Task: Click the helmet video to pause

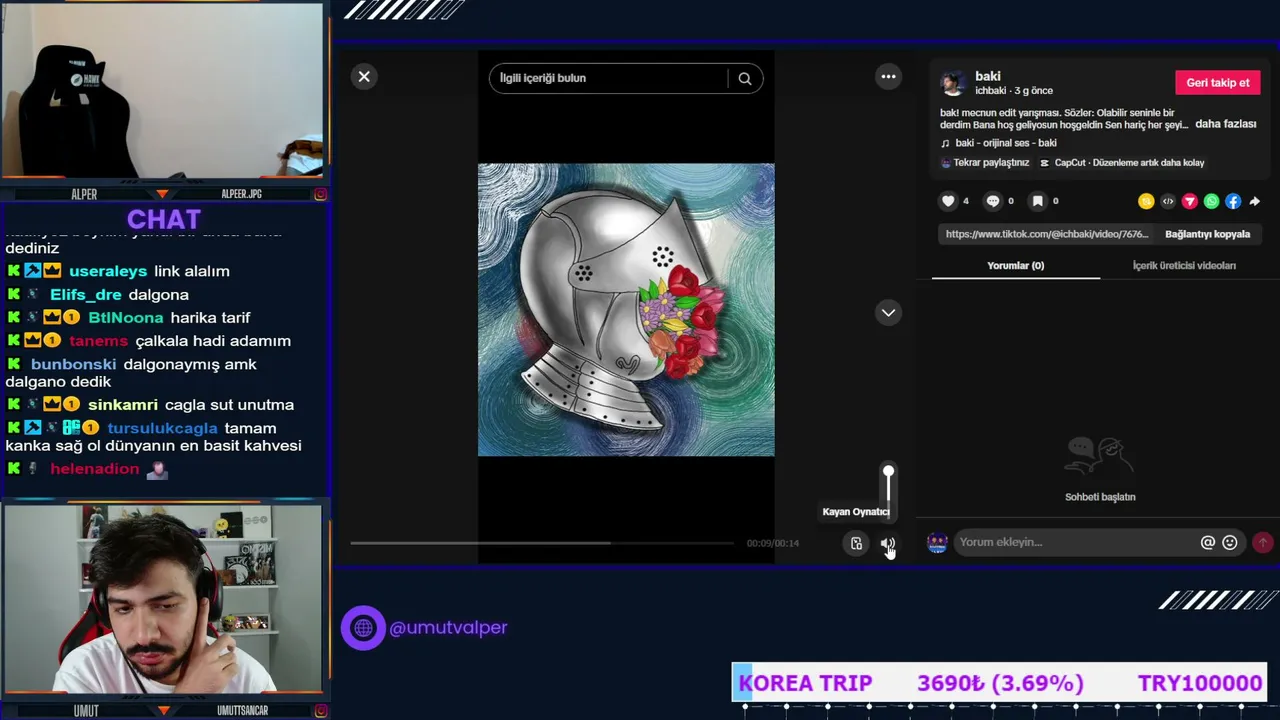Action: 626,310
